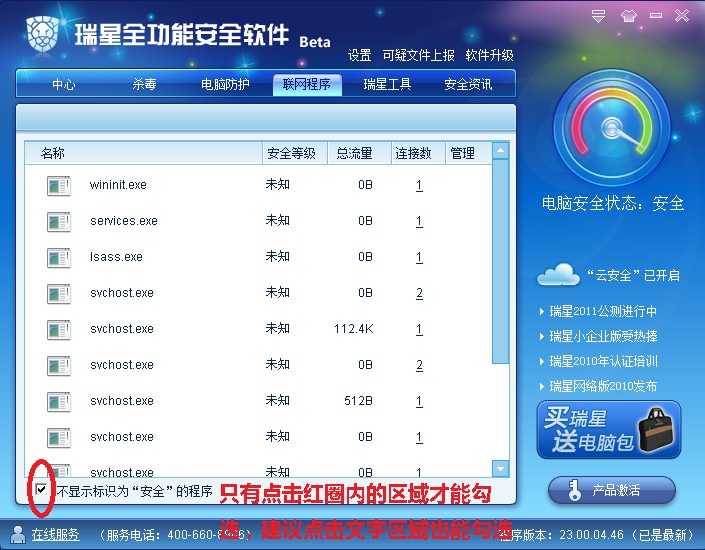This screenshot has width=705, height=550.
Task: Click the 112.4K traffic value
Action: pyautogui.click(x=353, y=329)
